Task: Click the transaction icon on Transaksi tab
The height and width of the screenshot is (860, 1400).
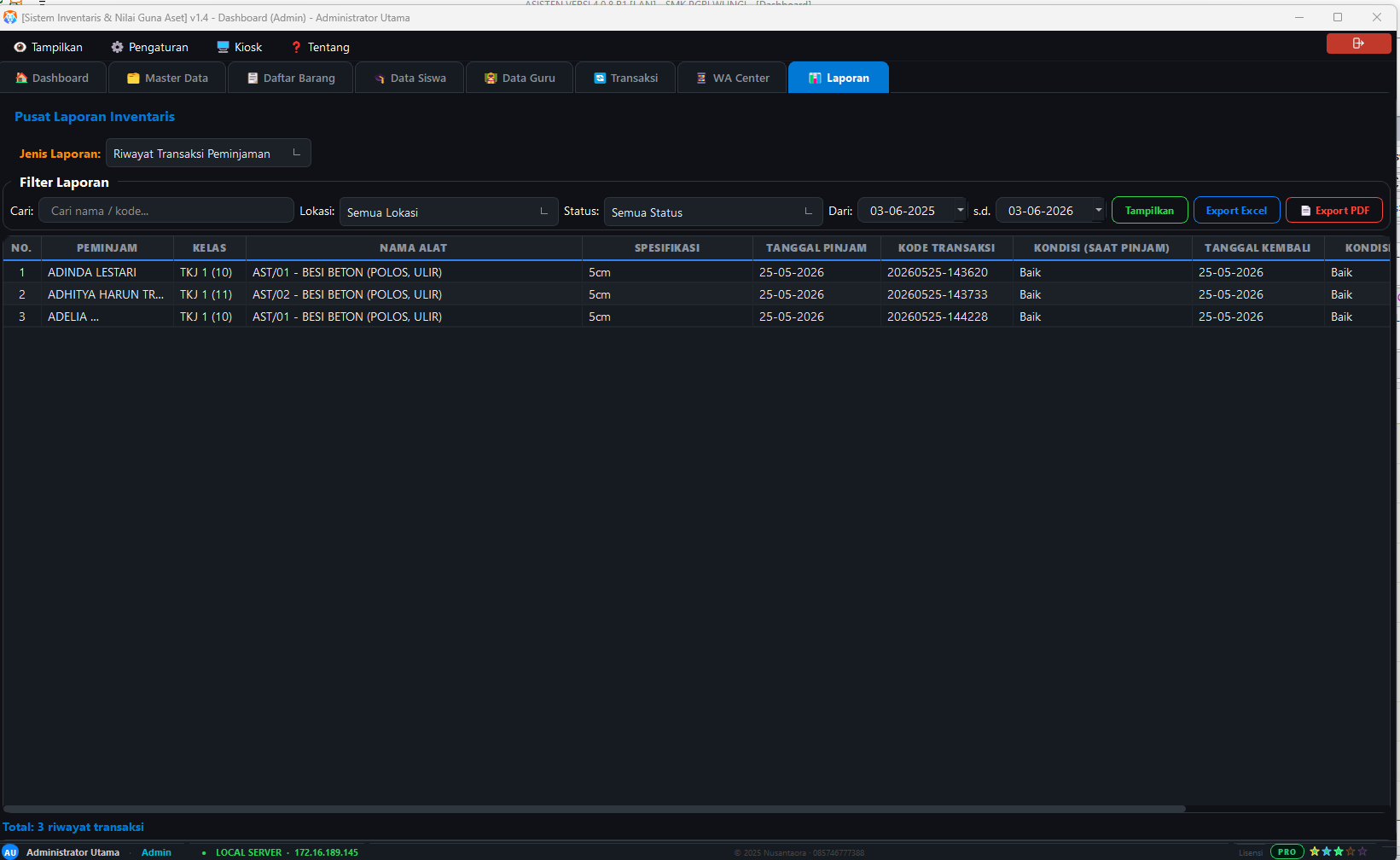Action: click(600, 78)
